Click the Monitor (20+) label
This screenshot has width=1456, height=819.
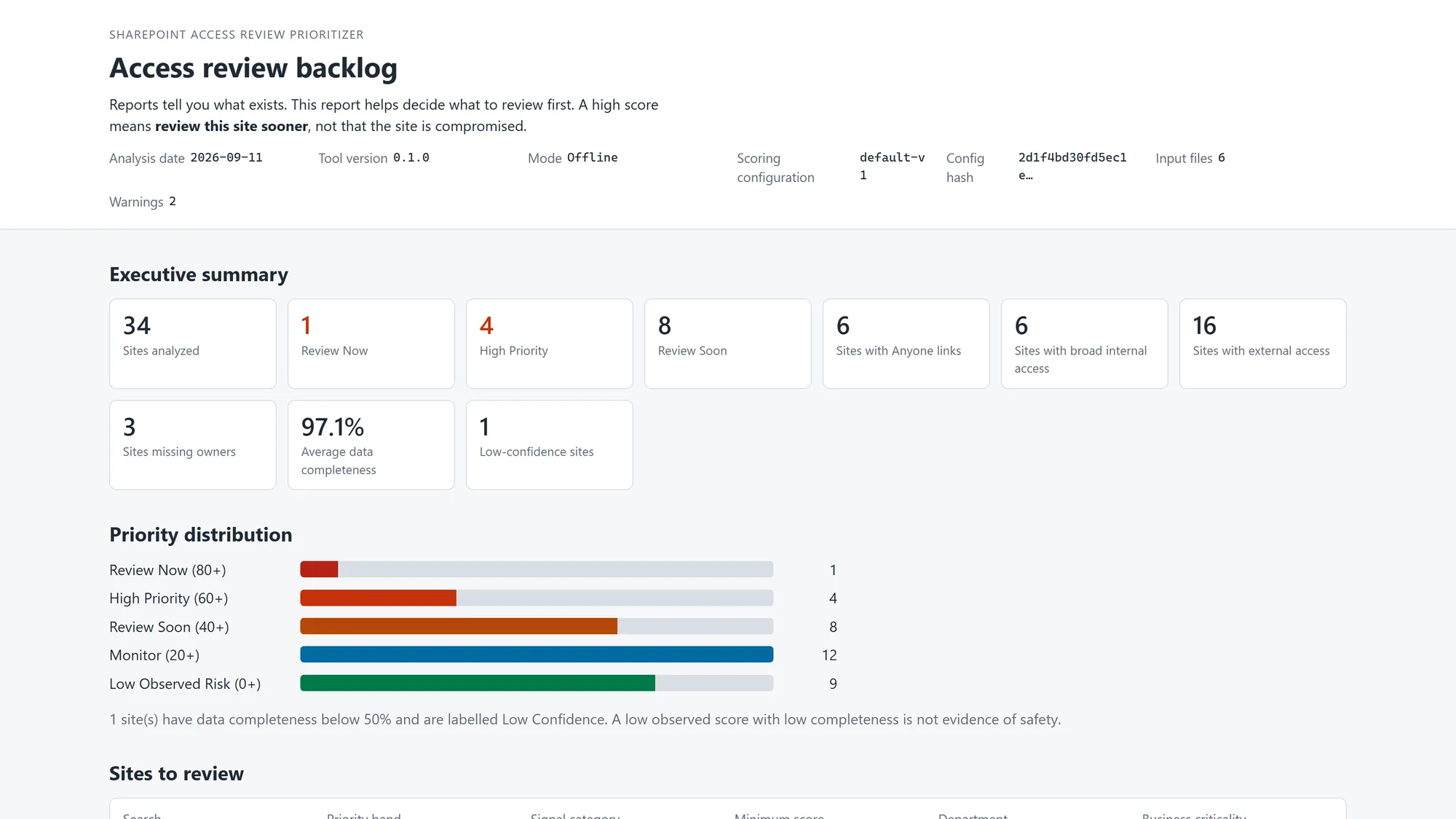(154, 655)
